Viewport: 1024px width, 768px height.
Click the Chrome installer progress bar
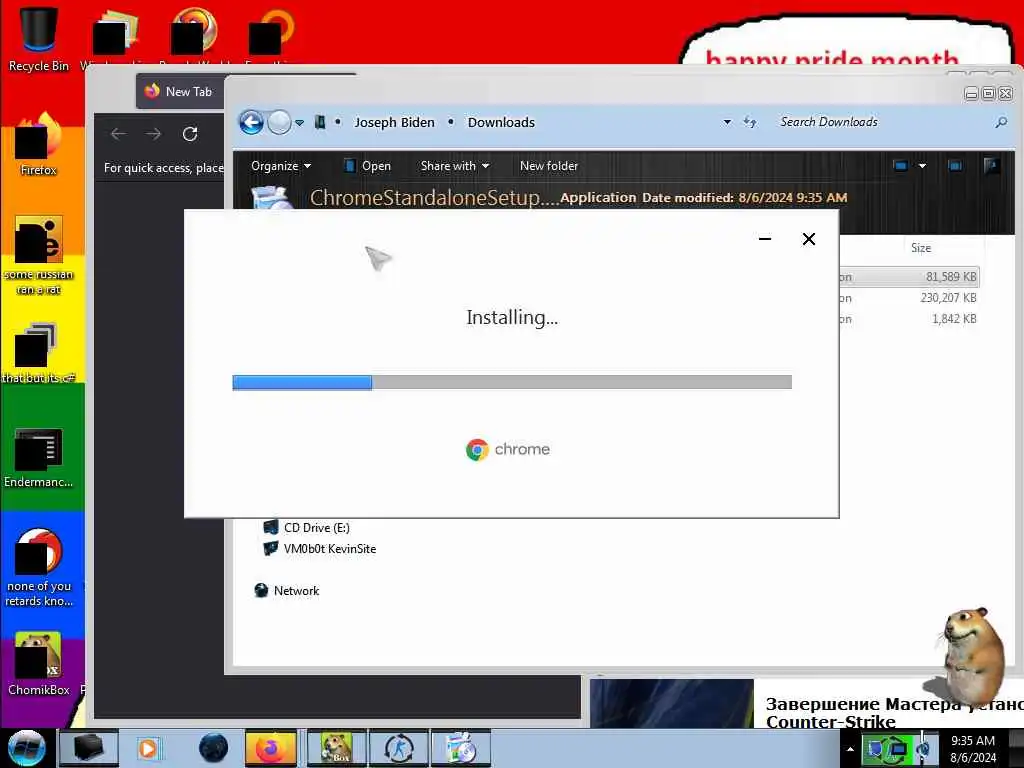point(512,382)
